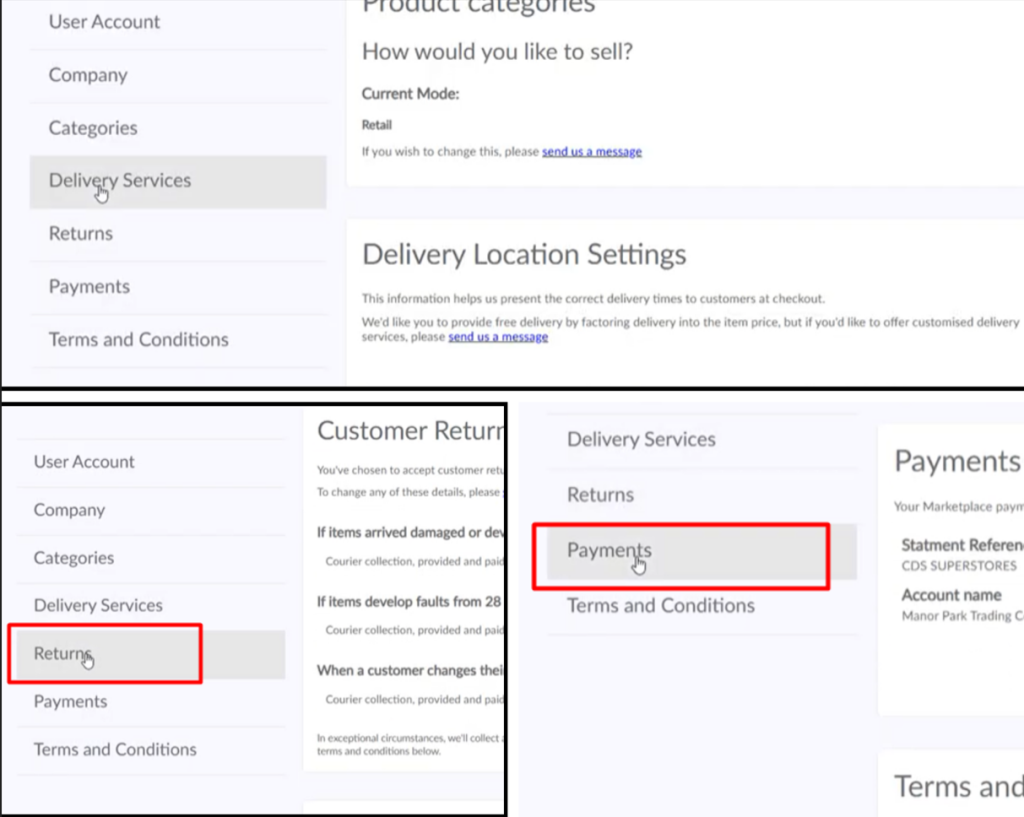Click send us a message link under Retail
This screenshot has width=1024, height=817.
pos(592,152)
